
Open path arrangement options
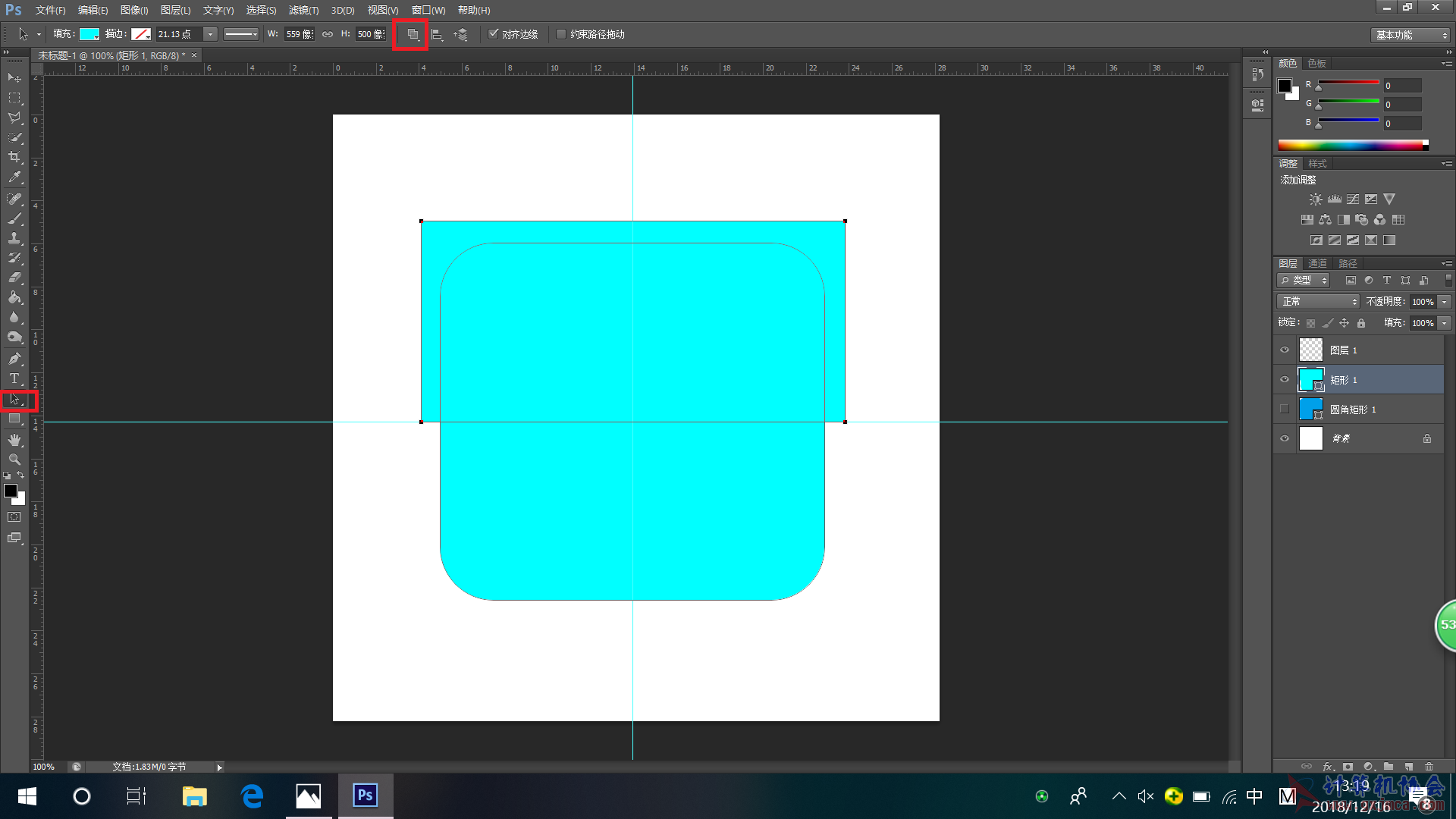(x=461, y=34)
